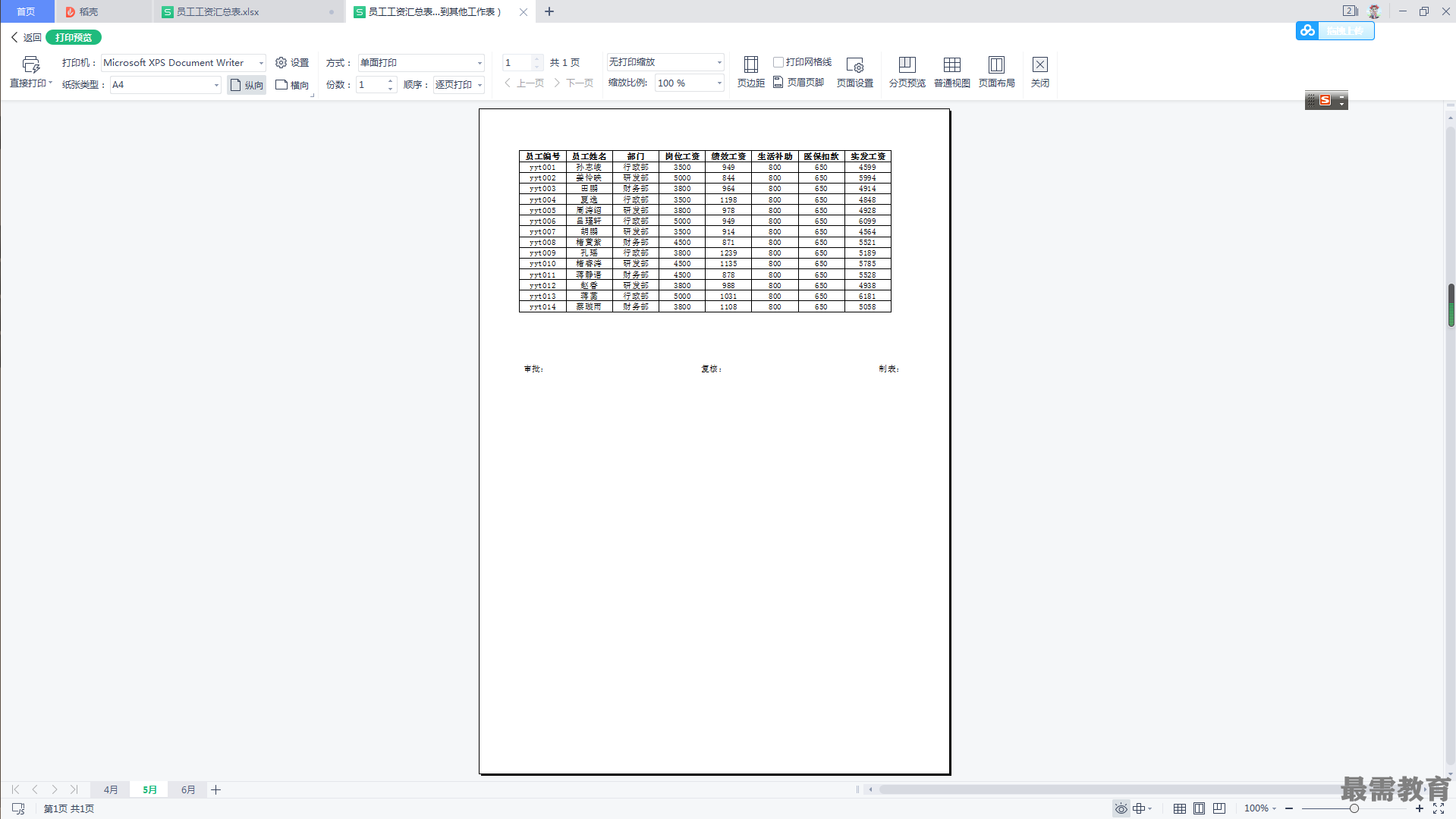
Task: Open the 缩放比例 100% dropdown
Action: click(719, 83)
